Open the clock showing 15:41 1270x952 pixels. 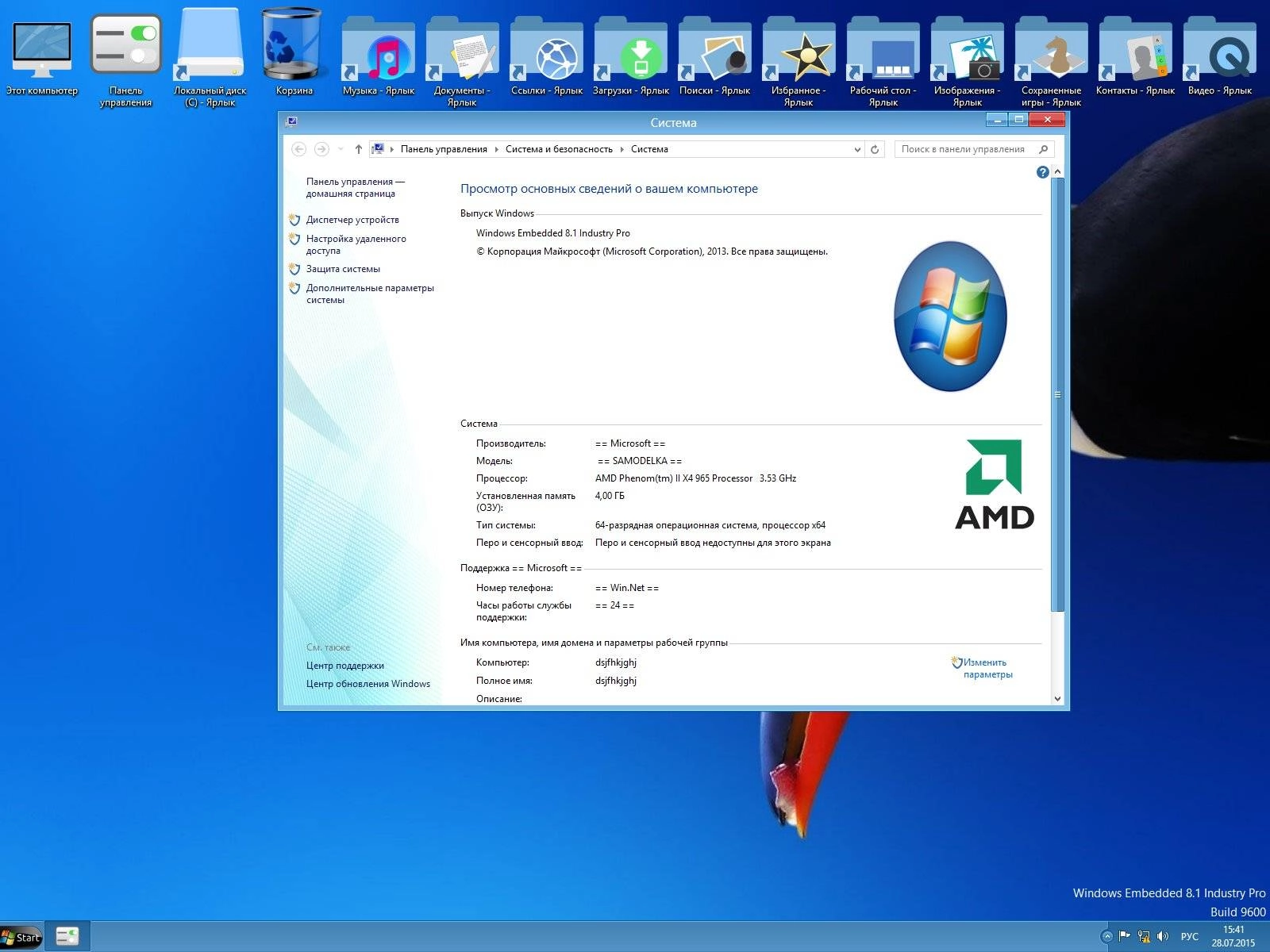(1233, 936)
